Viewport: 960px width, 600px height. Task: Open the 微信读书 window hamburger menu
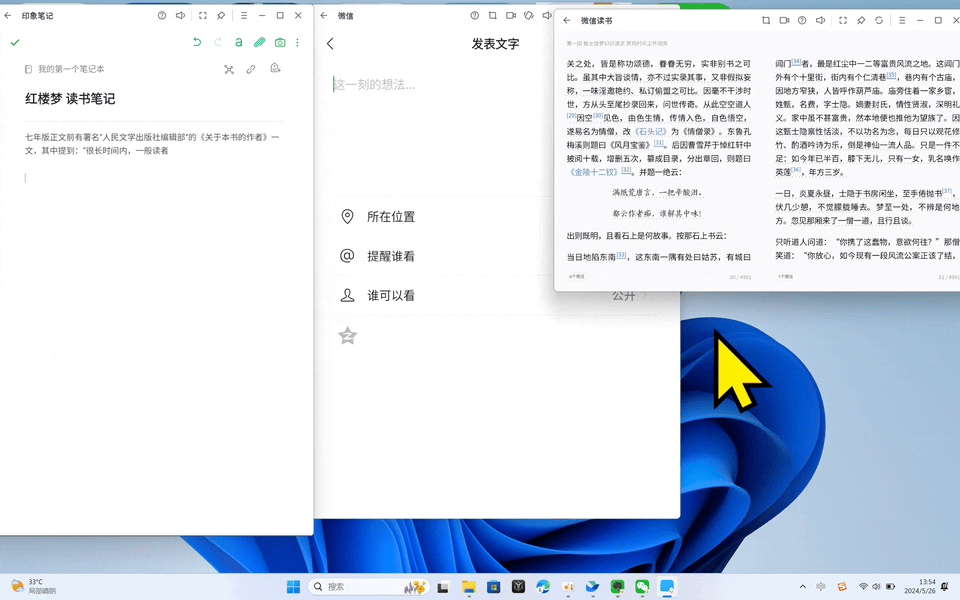pos(902,20)
